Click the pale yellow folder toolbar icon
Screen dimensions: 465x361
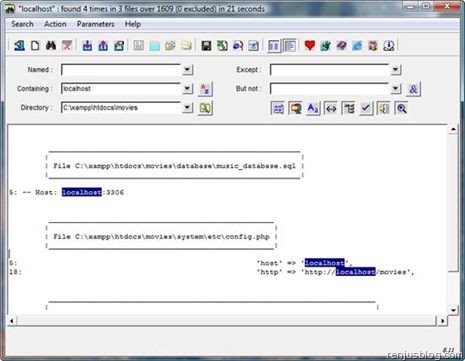[x=186, y=45]
